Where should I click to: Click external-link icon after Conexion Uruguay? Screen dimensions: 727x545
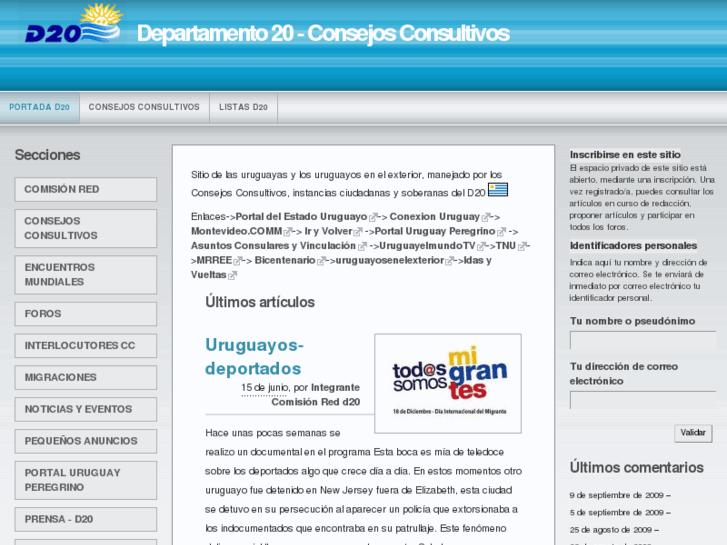pos(485,218)
